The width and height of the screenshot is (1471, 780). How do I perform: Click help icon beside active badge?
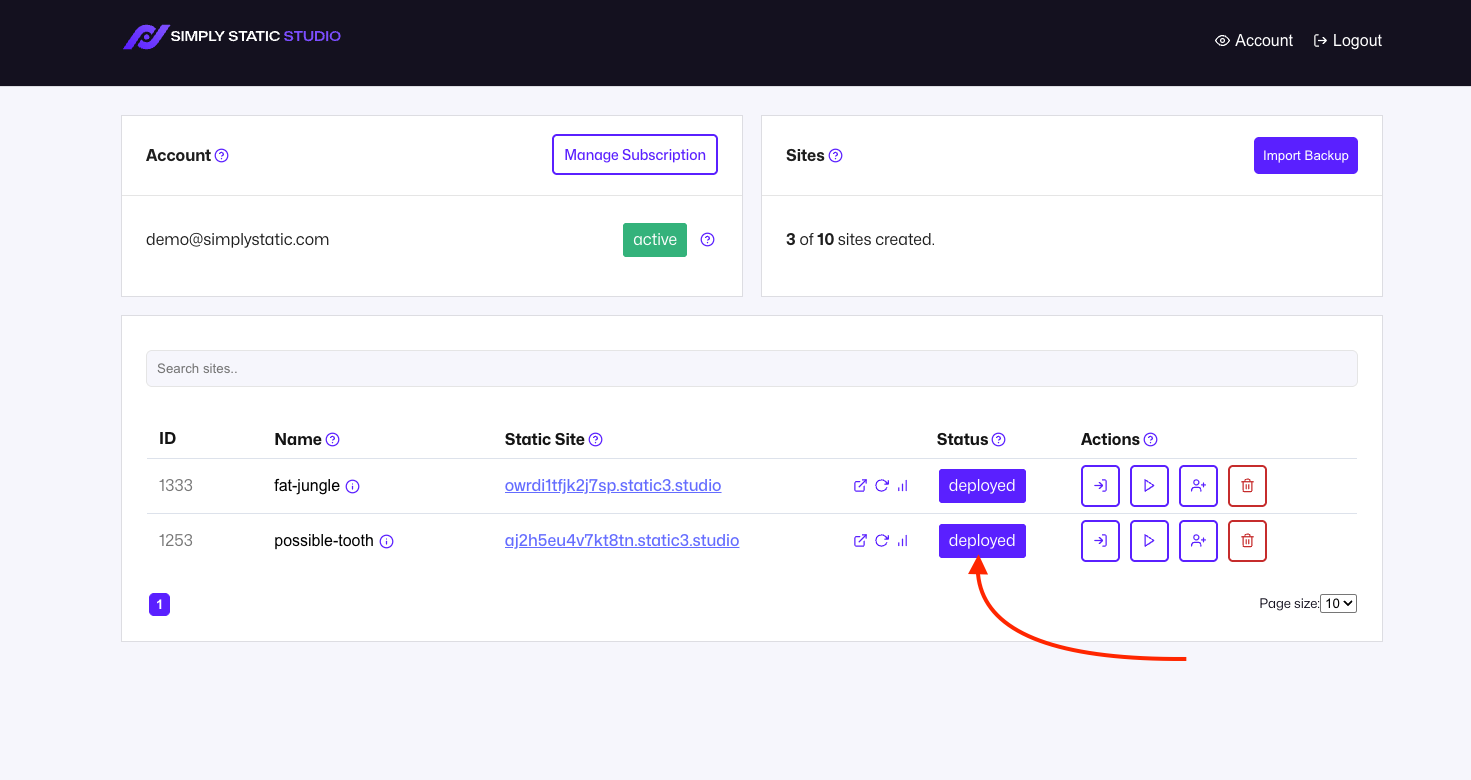pos(707,240)
